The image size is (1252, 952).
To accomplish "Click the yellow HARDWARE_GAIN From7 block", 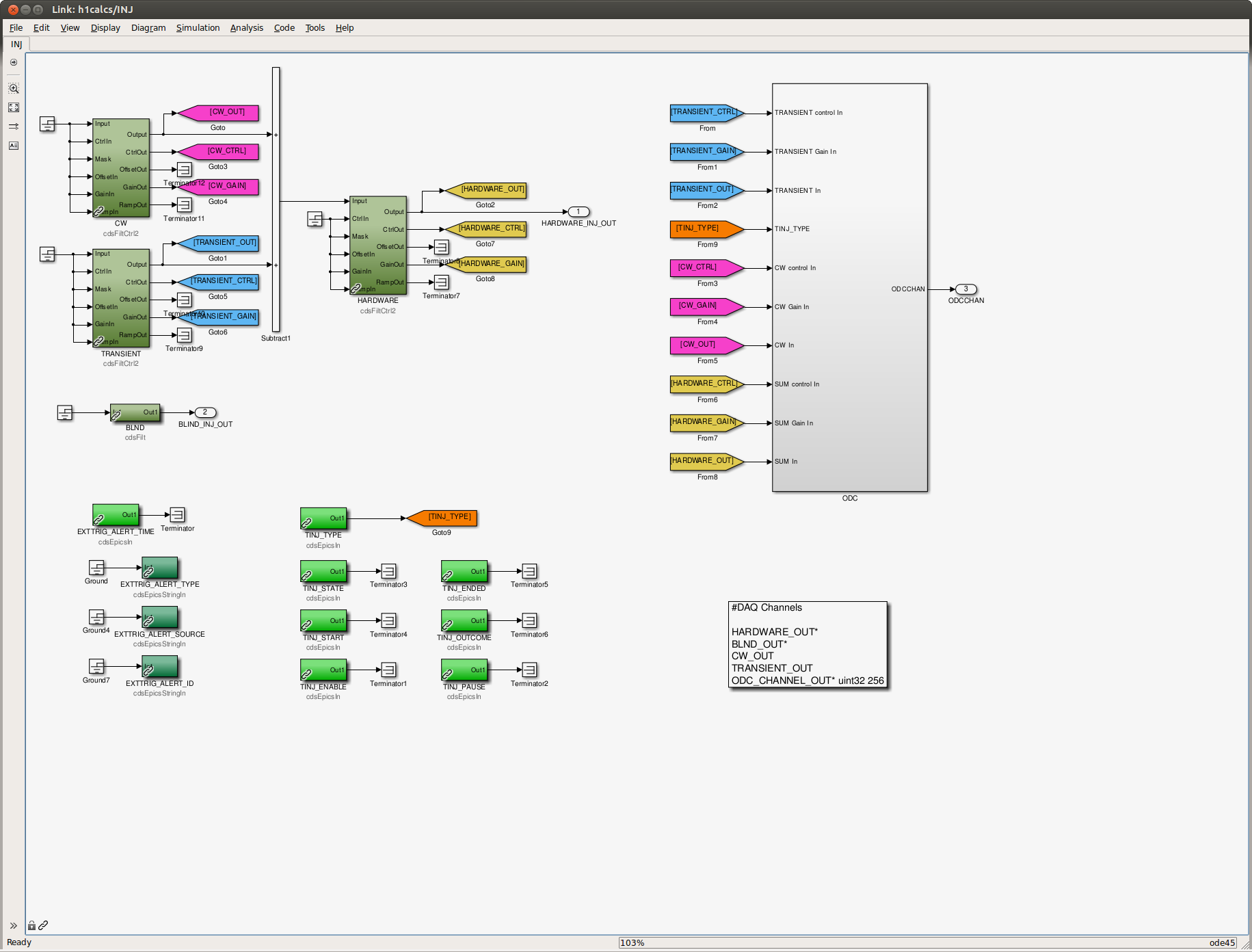I will pyautogui.click(x=707, y=423).
